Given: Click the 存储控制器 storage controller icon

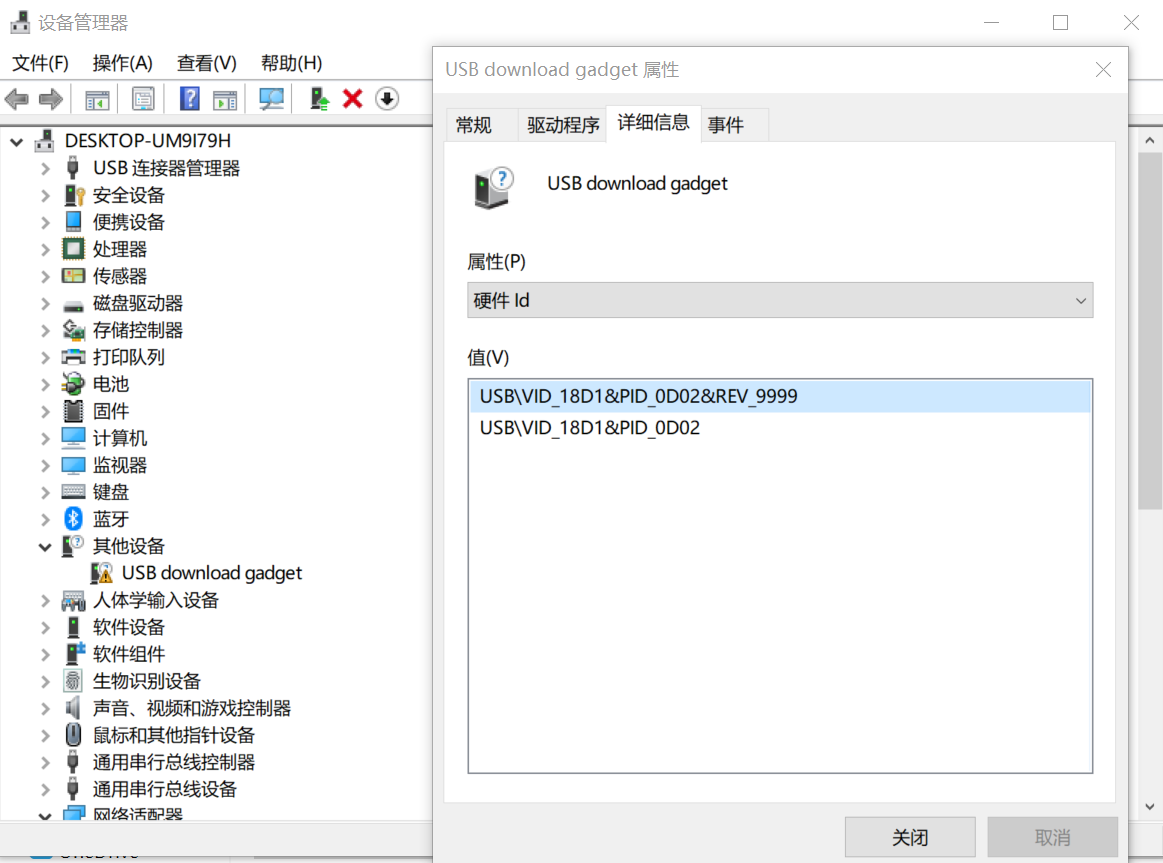Looking at the screenshot, I should [x=73, y=330].
